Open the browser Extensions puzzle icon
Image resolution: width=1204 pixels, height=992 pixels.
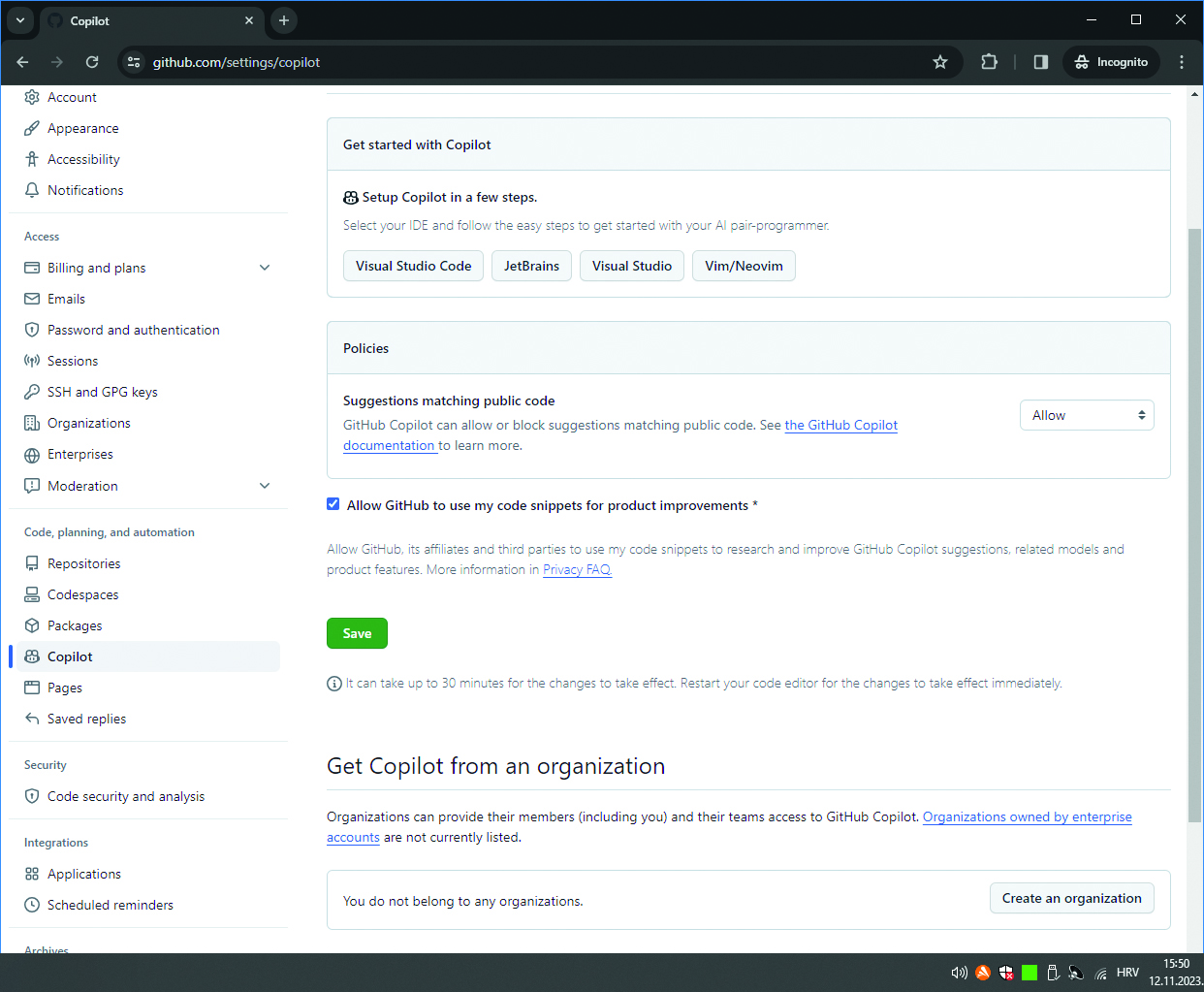point(989,62)
